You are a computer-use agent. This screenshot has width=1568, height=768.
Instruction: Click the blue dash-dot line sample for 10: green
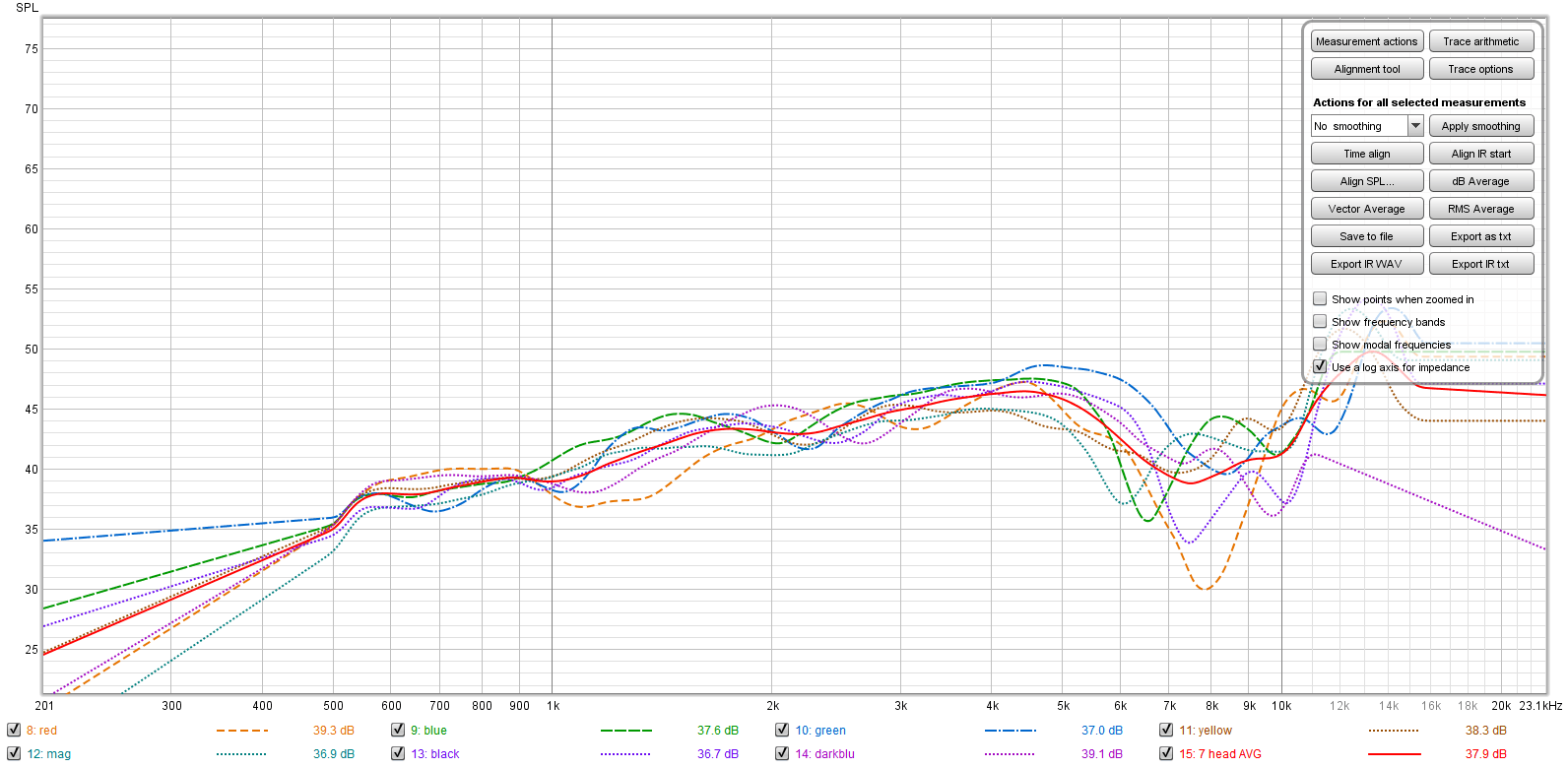point(1011,731)
